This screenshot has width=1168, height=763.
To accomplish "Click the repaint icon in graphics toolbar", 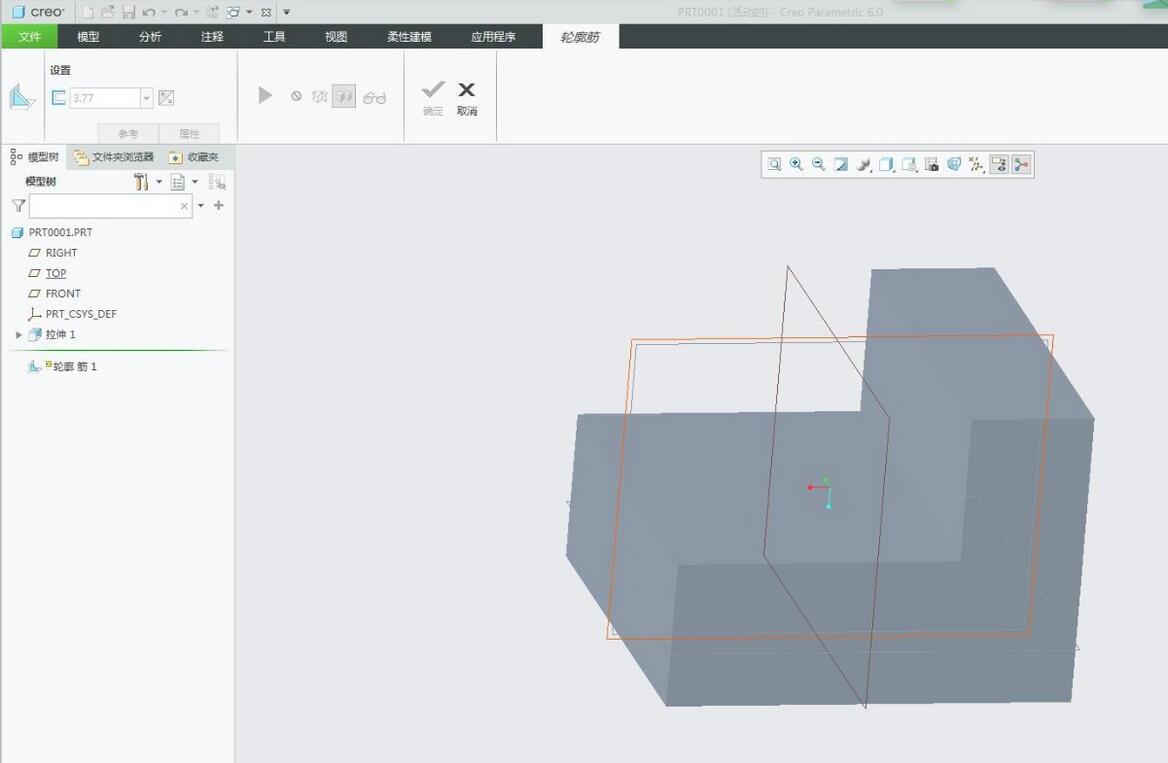I will click(x=841, y=164).
